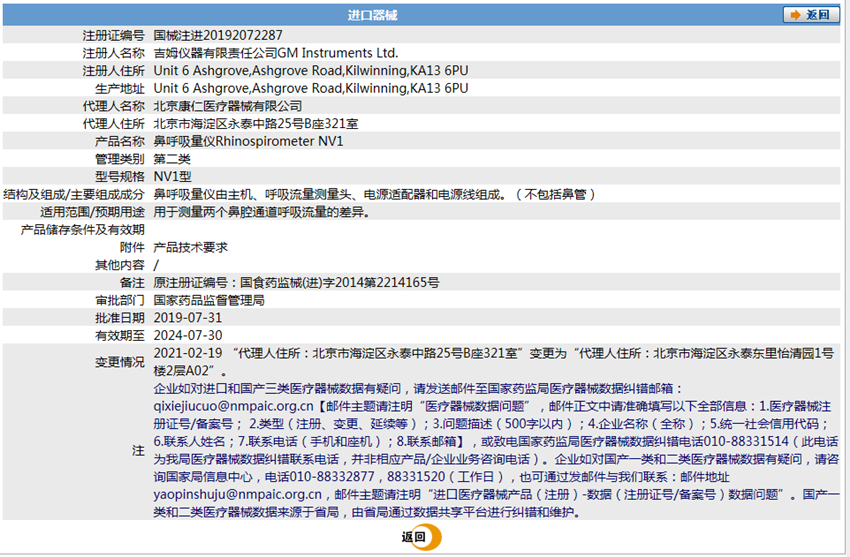Viewport: 850px width, 557px height.
Task: Click the 代理人名称 label
Action: tap(114, 106)
